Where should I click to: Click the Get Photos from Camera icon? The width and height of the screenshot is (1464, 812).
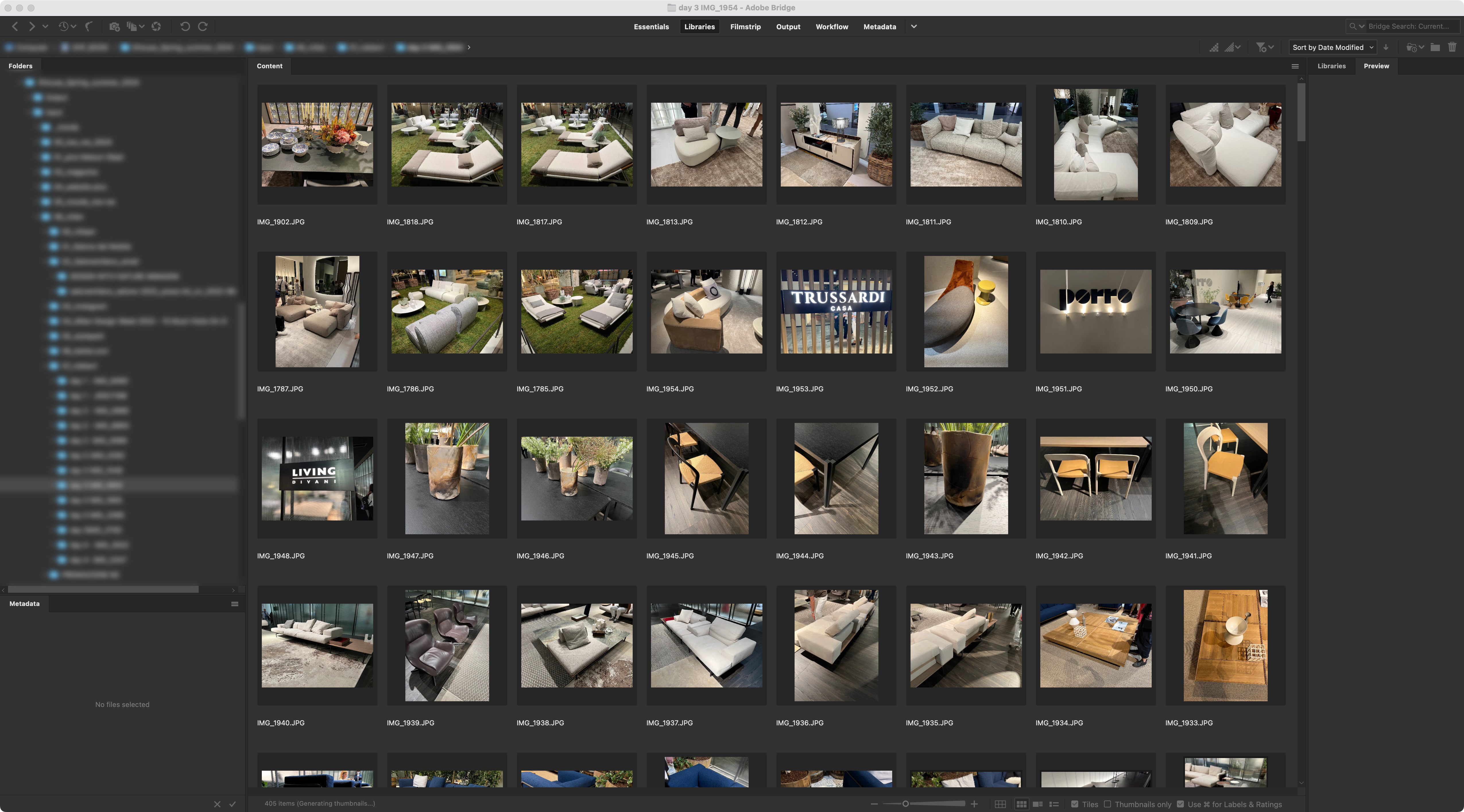point(114,26)
